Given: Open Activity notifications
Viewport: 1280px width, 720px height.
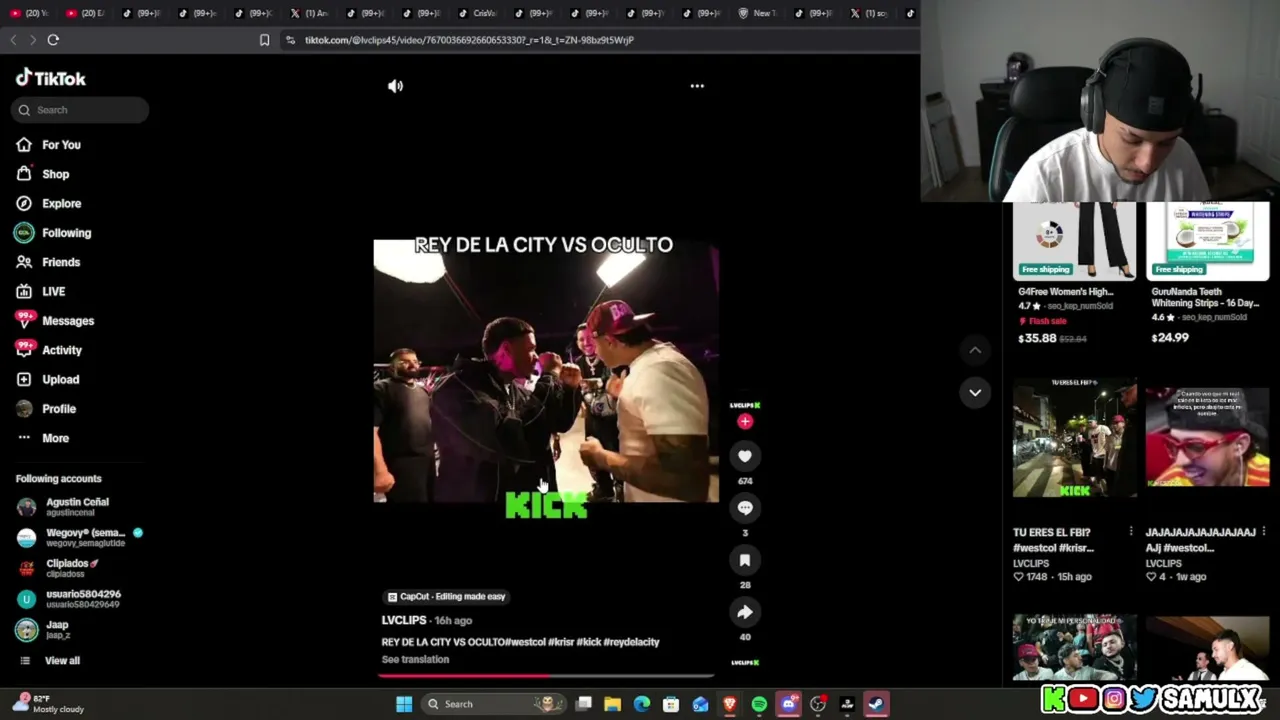Looking at the screenshot, I should click(49, 350).
